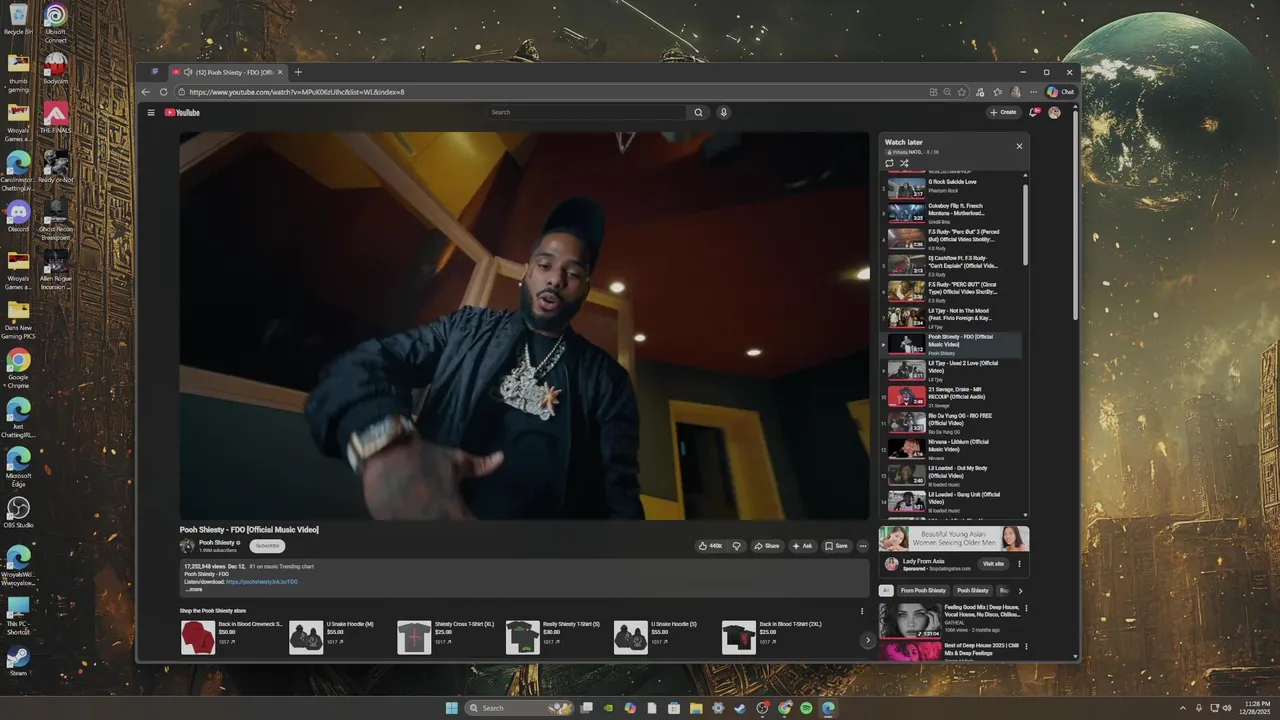Open options for 'Feeling Good Mix' video
1280x720 pixels.
[1026, 608]
